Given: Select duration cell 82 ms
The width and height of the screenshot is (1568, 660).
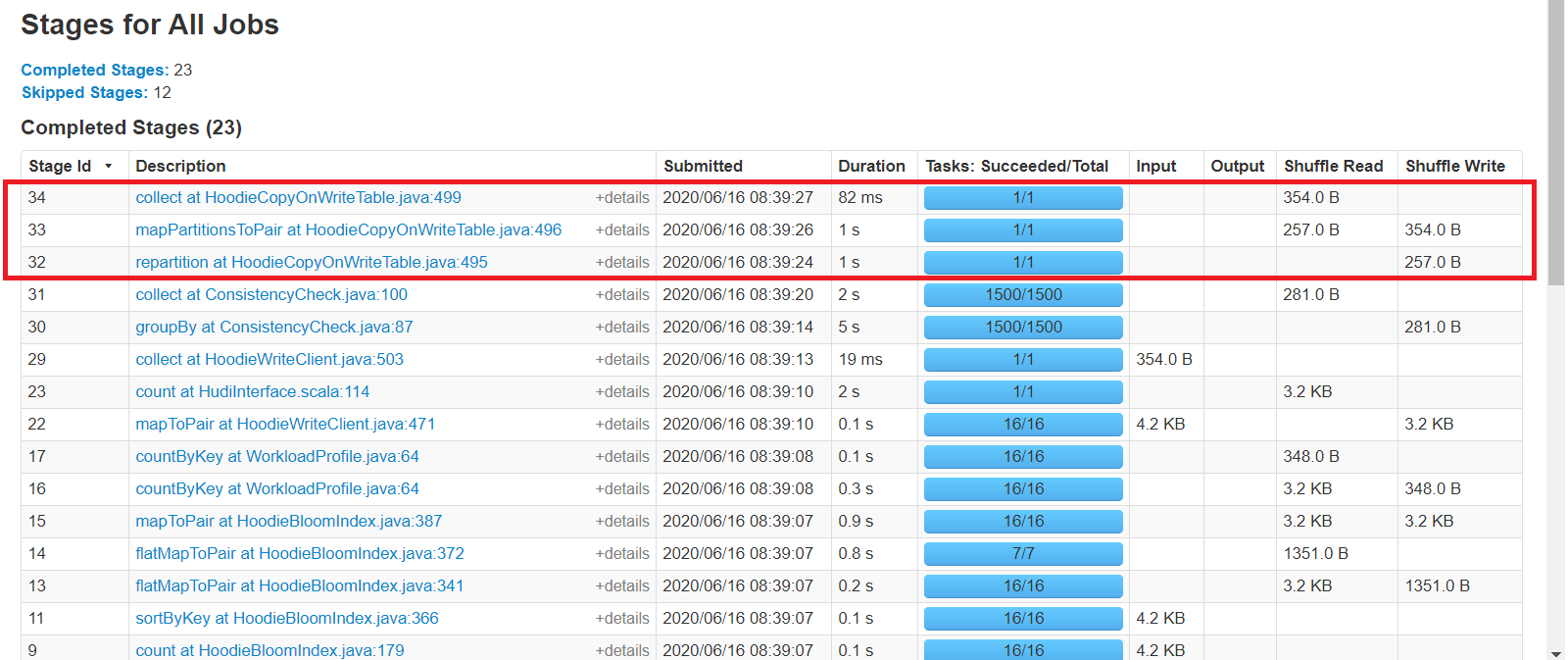Looking at the screenshot, I should 860,197.
